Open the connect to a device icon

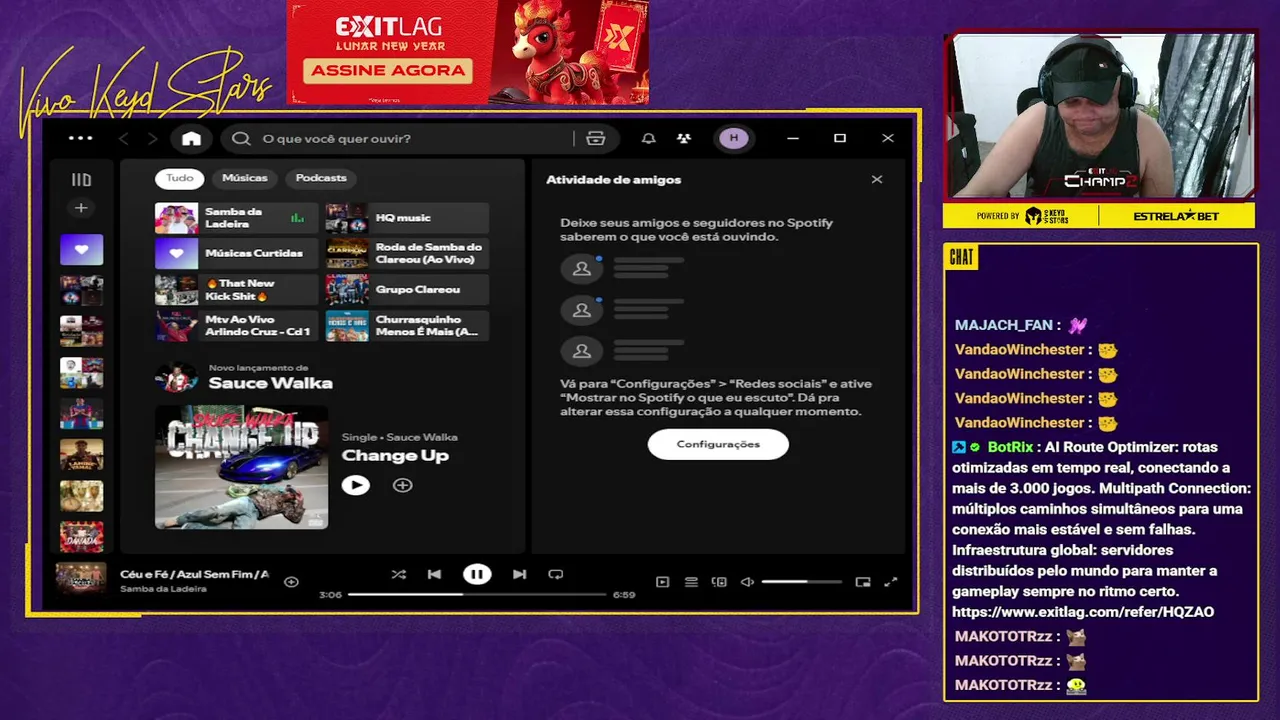pyautogui.click(x=719, y=582)
